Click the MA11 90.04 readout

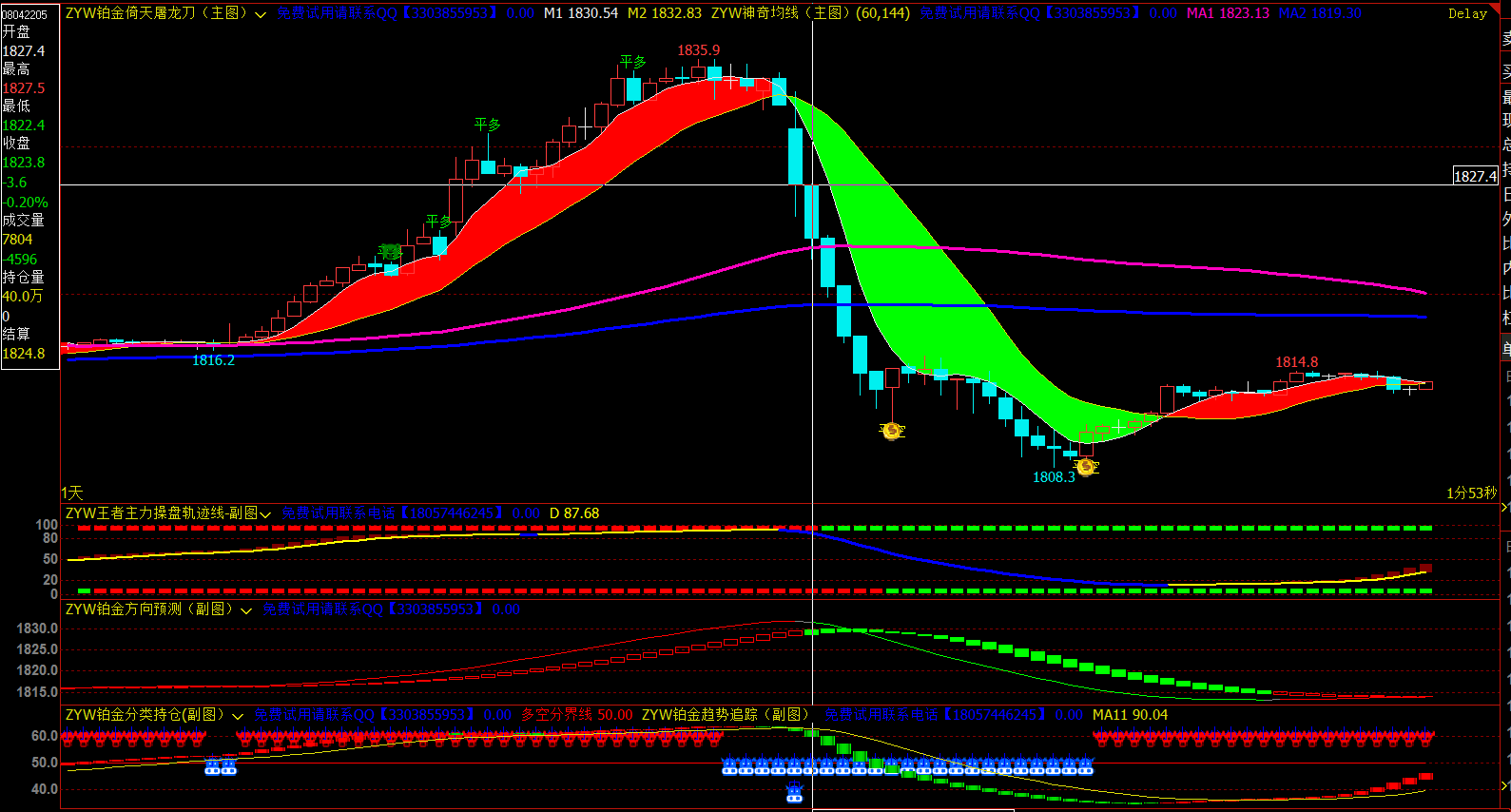(x=1130, y=715)
